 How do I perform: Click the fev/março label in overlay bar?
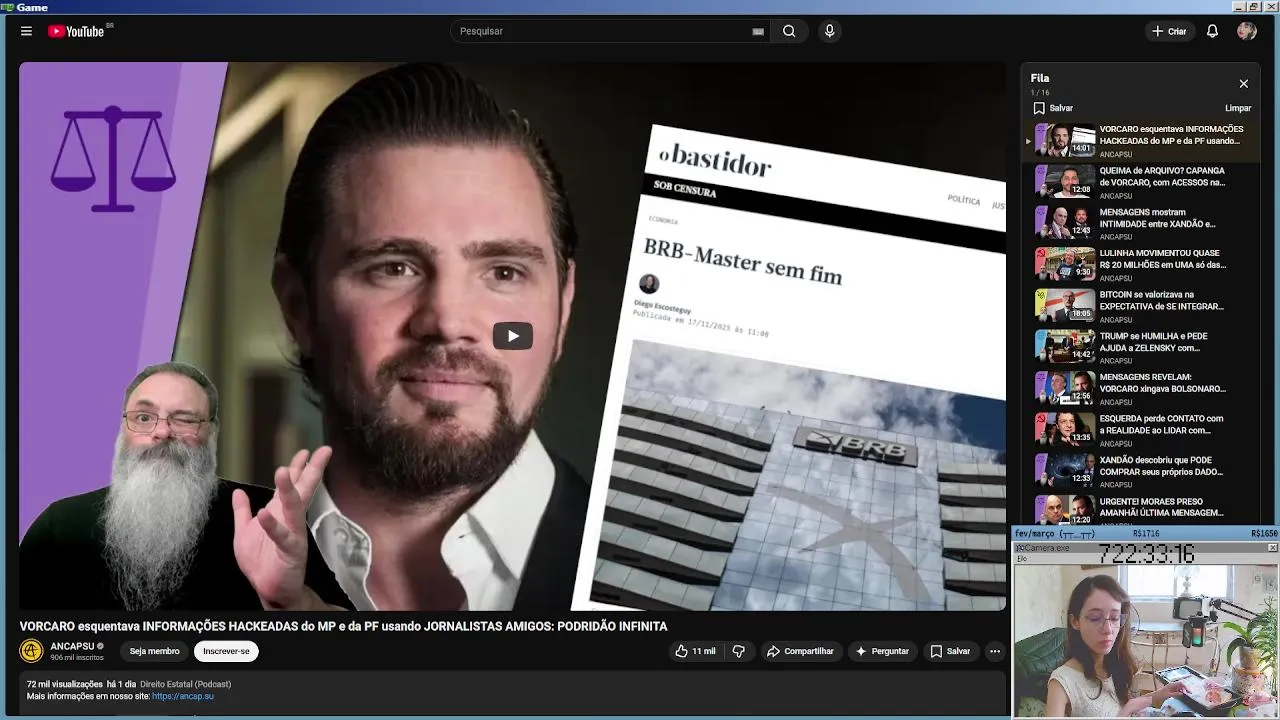coord(1055,534)
